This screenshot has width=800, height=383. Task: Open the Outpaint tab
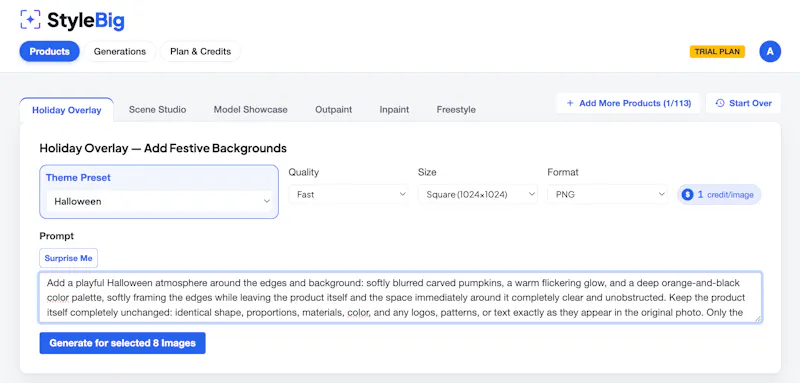coord(334,110)
